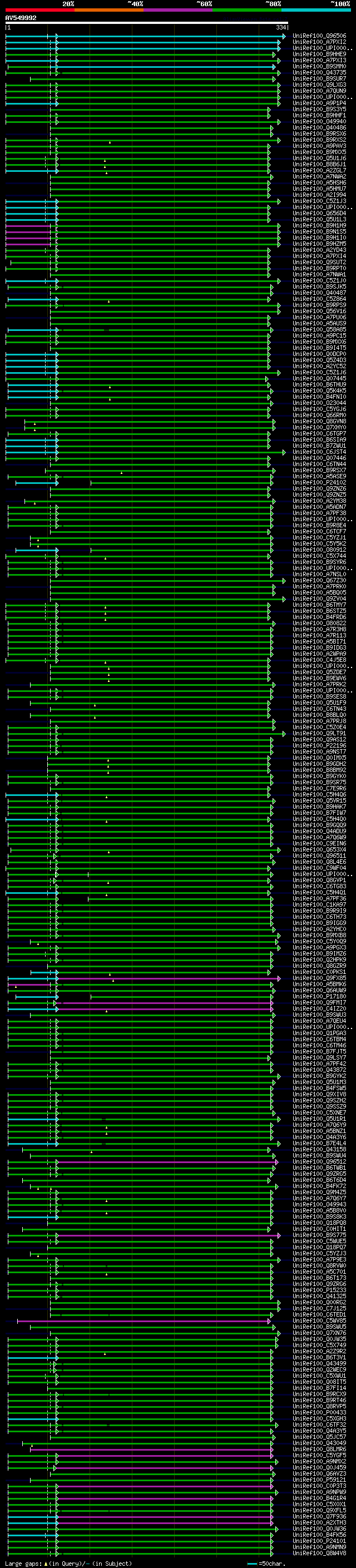Click the alignment bar of UniRef100_B9SUR7
356x1568 pixels.
(x=153, y=79)
